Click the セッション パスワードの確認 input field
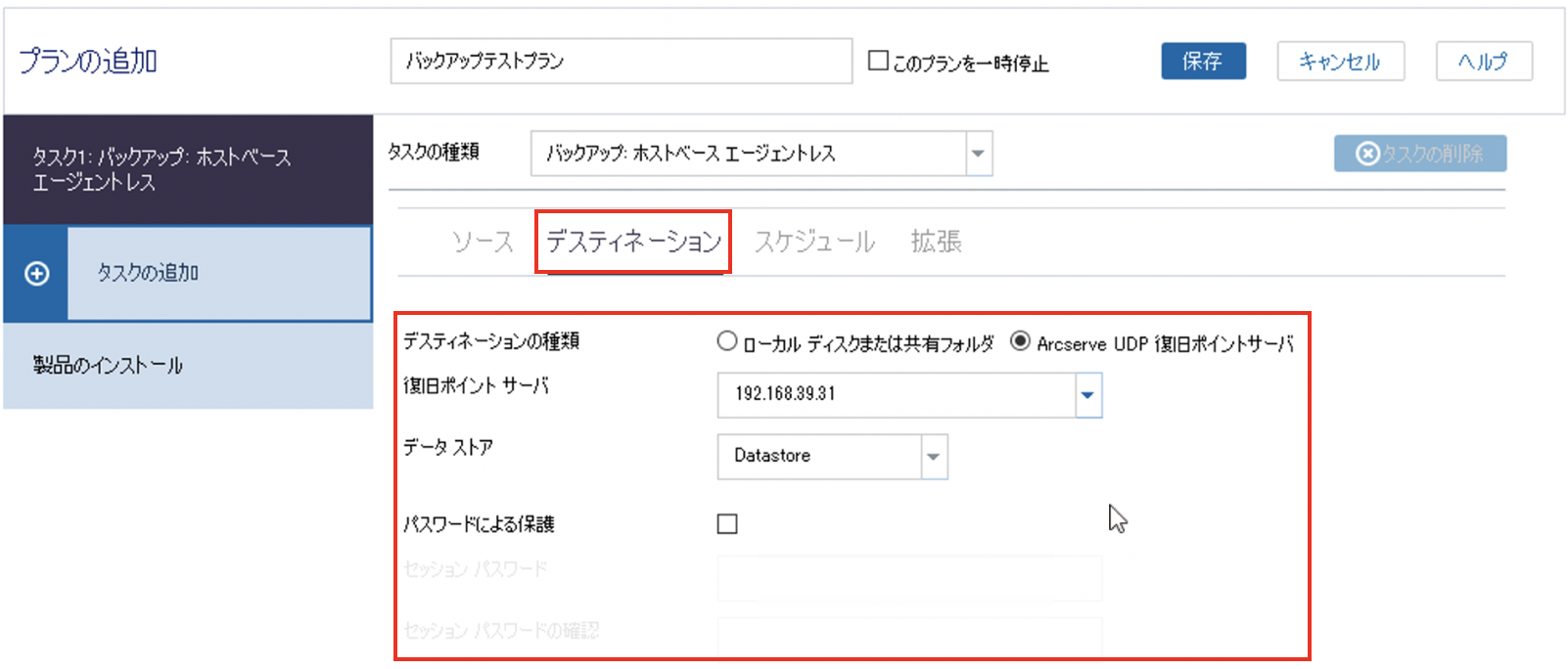 click(x=909, y=637)
